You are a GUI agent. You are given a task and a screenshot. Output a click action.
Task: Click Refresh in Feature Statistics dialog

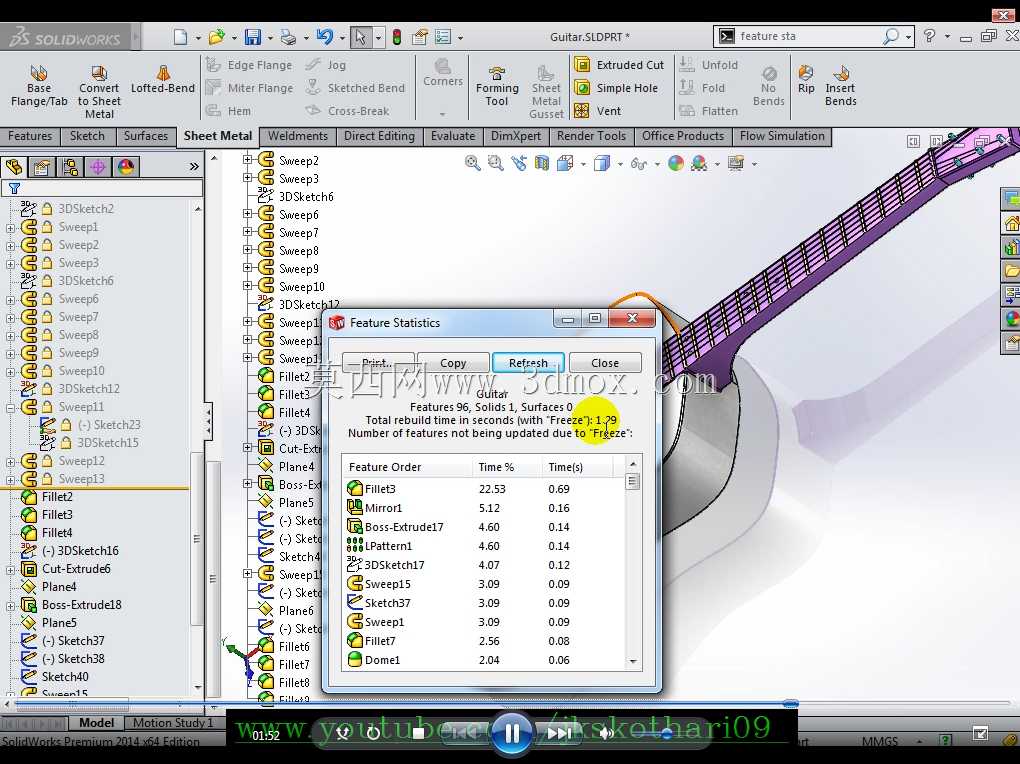pyautogui.click(x=528, y=363)
